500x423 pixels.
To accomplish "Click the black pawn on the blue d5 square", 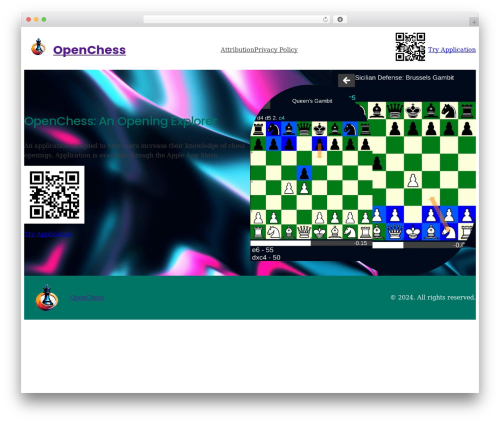I will (304, 173).
